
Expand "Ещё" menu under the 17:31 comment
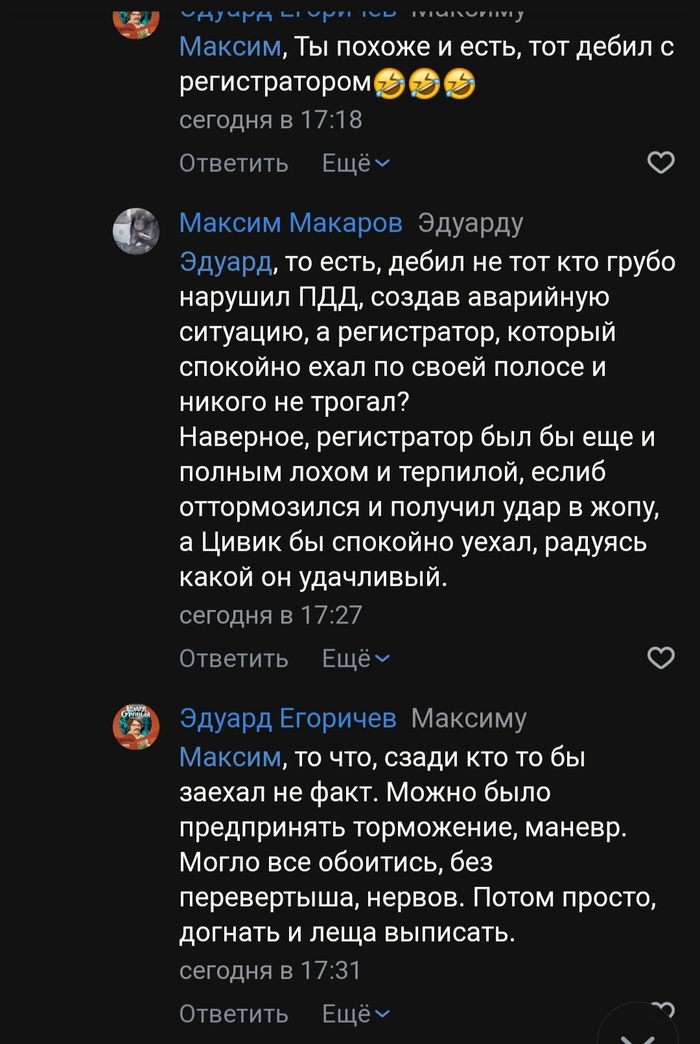(355, 1014)
